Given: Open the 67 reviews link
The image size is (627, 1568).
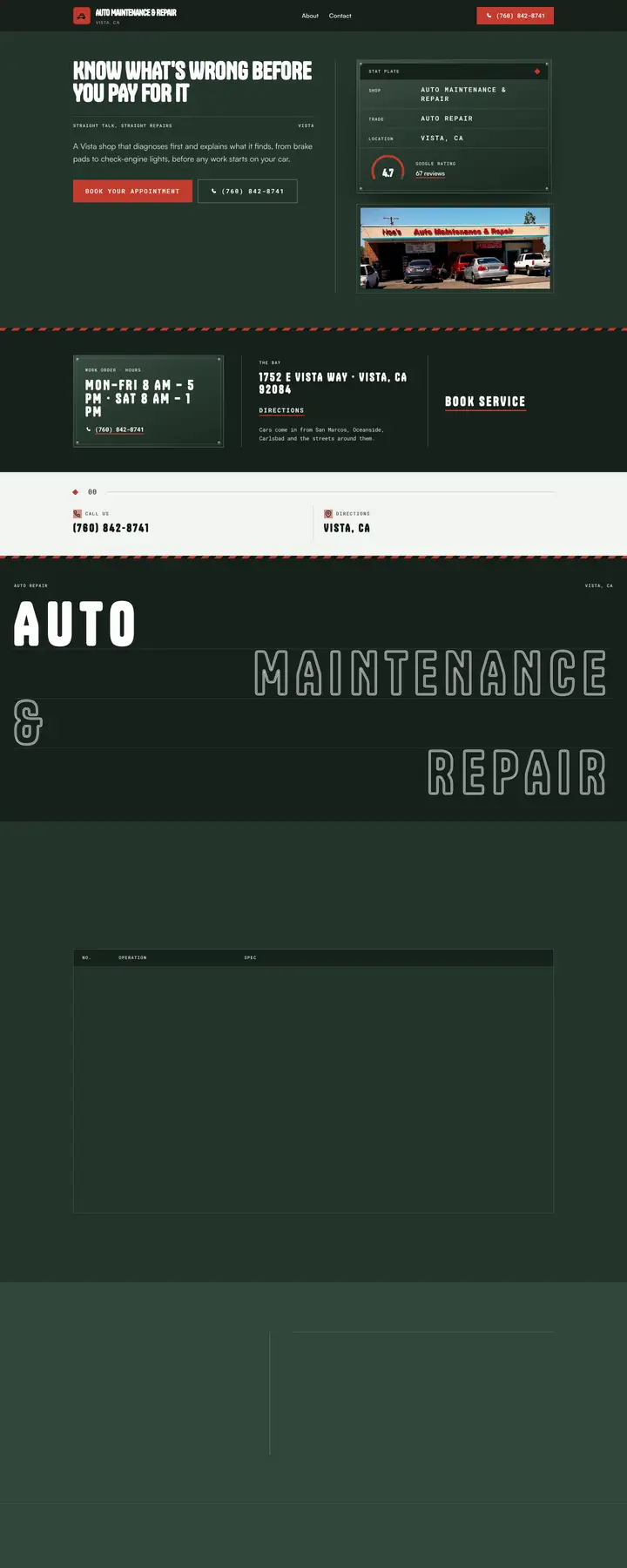Looking at the screenshot, I should pyautogui.click(x=430, y=173).
